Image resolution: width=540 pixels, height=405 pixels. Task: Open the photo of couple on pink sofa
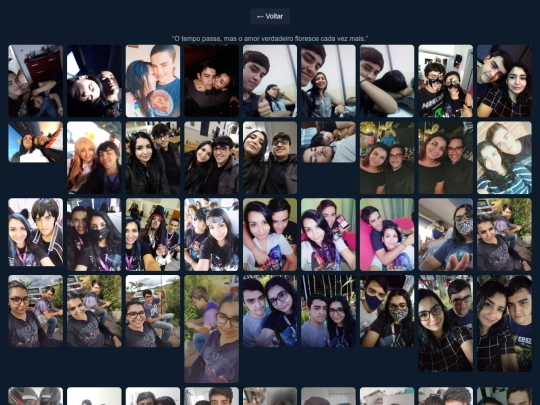pyautogui.click(x=387, y=234)
